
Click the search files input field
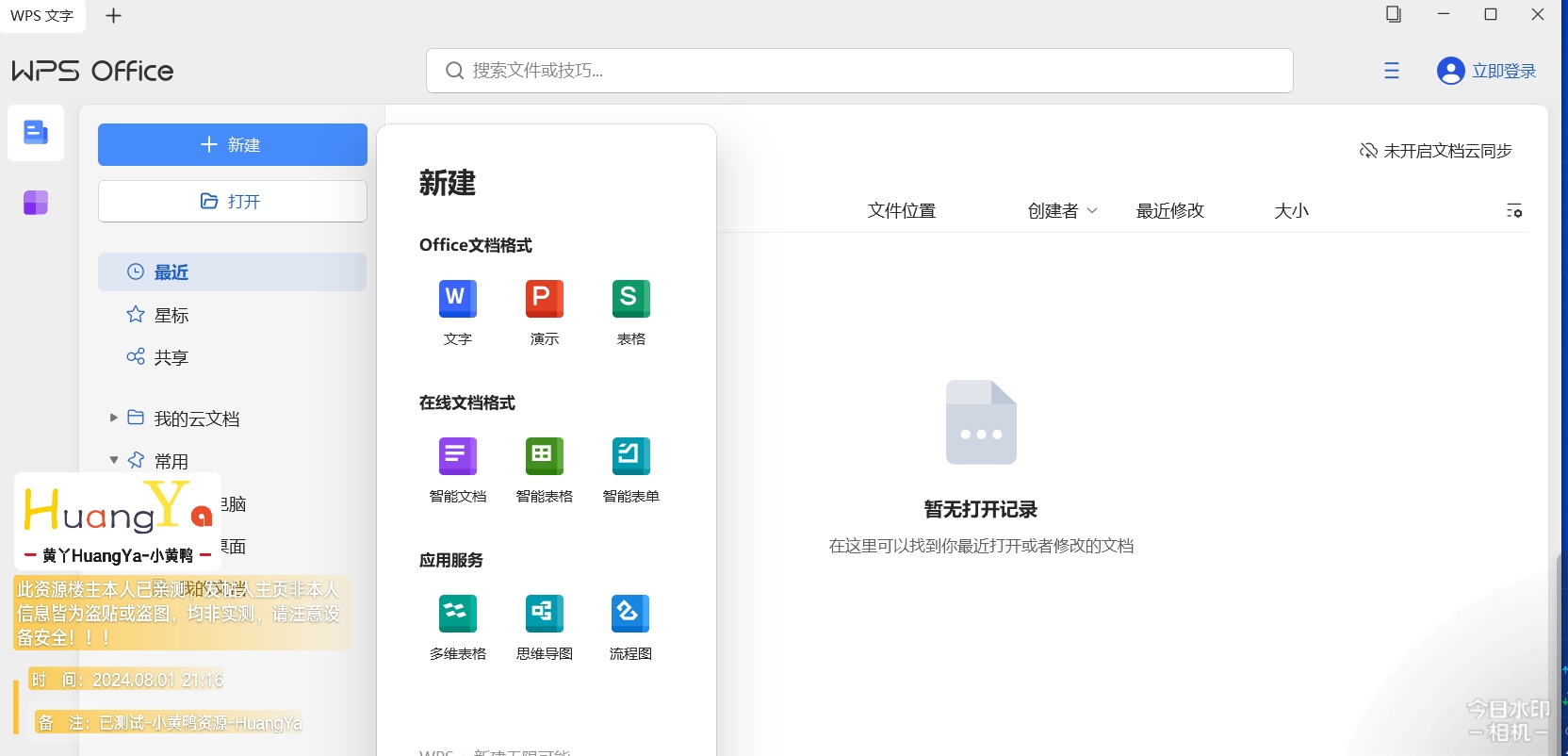click(857, 71)
